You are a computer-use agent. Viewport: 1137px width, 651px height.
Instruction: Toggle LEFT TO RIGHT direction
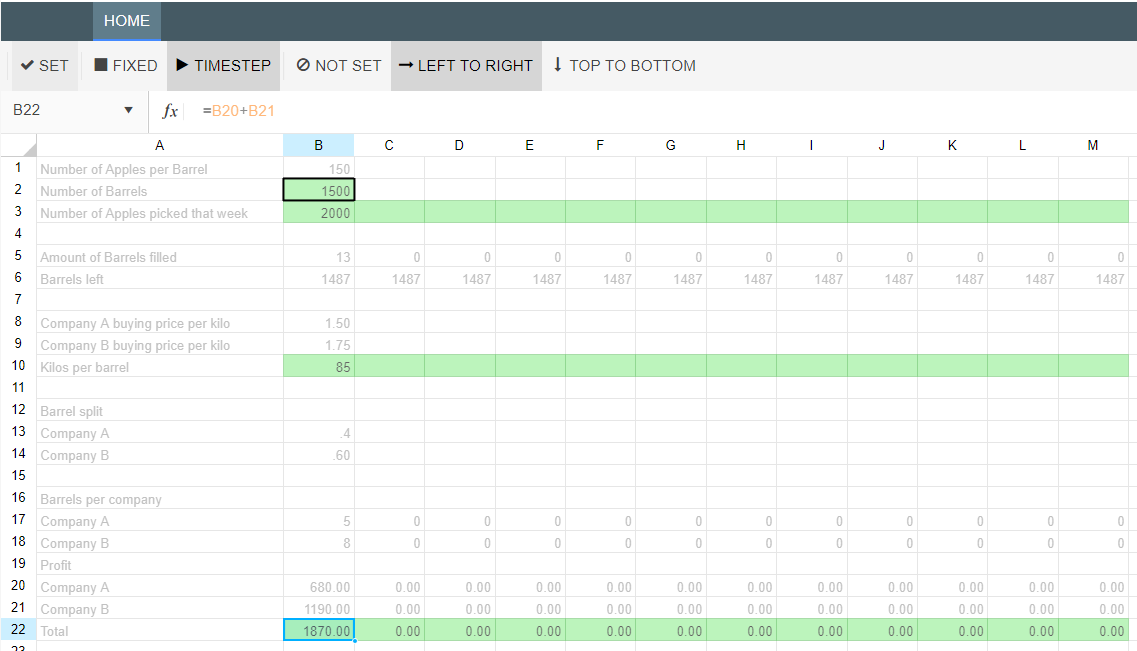click(465, 66)
